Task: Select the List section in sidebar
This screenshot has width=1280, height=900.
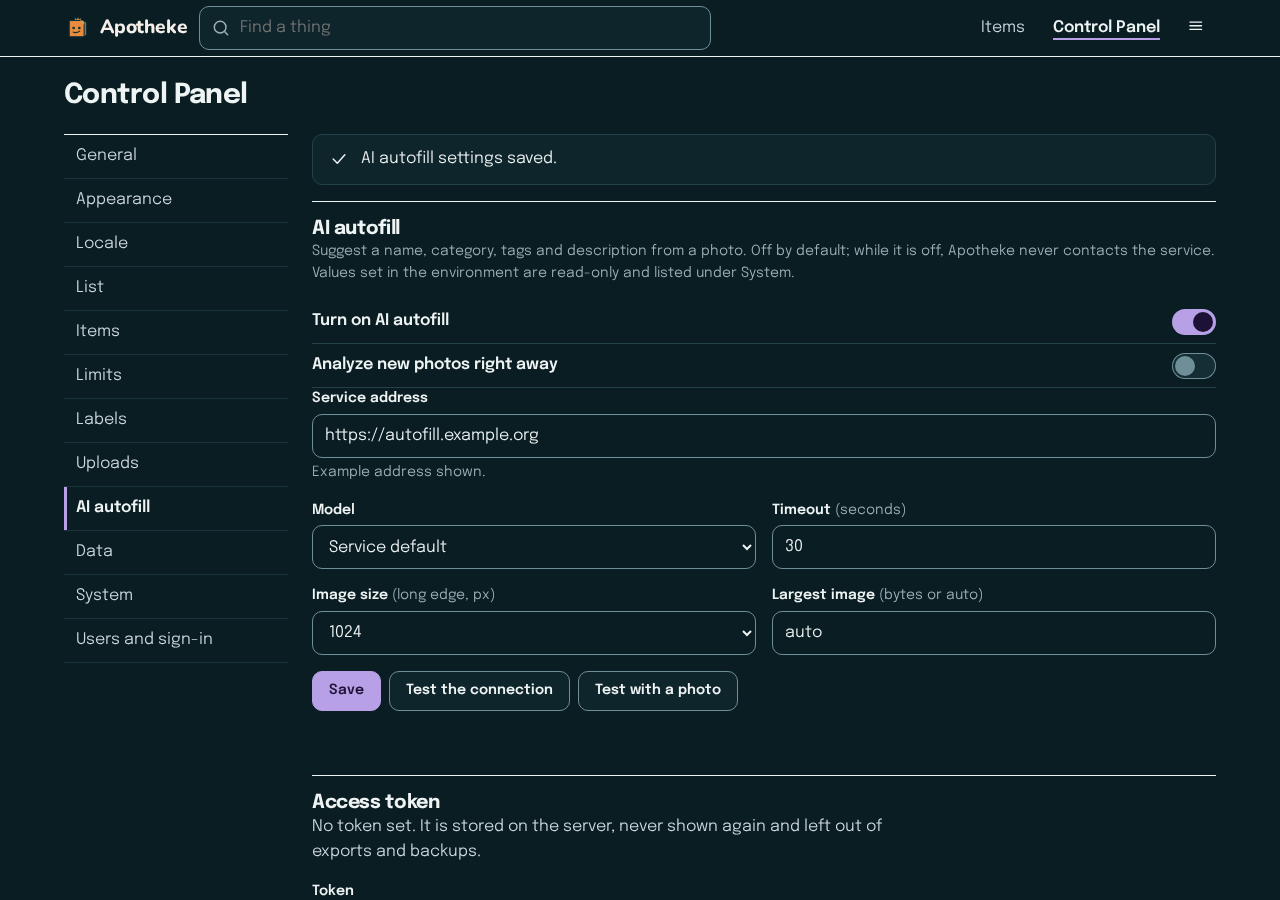Action: (176, 288)
